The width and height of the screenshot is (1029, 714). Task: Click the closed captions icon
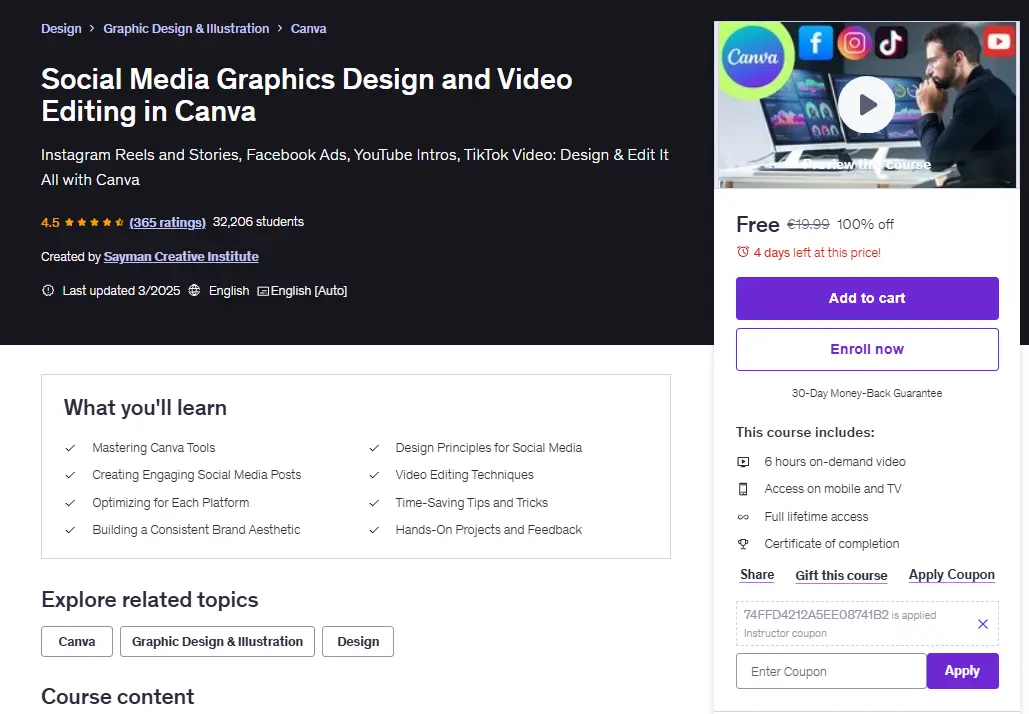[x=262, y=291]
